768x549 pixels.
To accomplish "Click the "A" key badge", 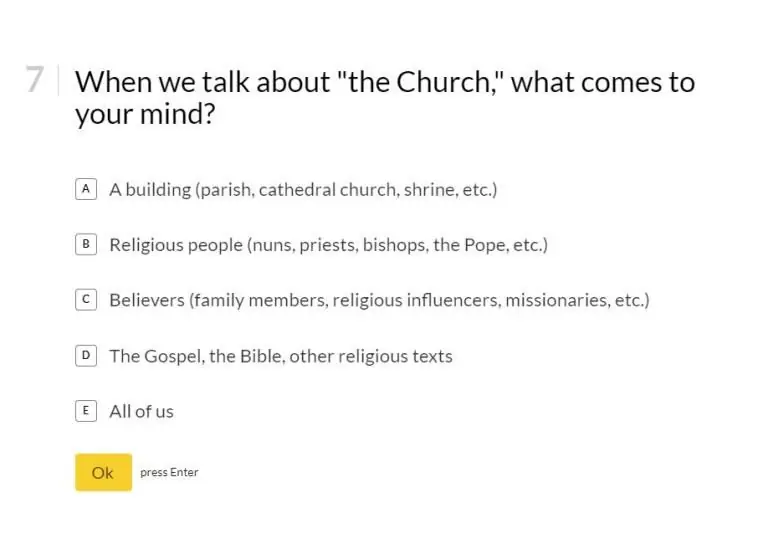I will (x=86, y=189).
